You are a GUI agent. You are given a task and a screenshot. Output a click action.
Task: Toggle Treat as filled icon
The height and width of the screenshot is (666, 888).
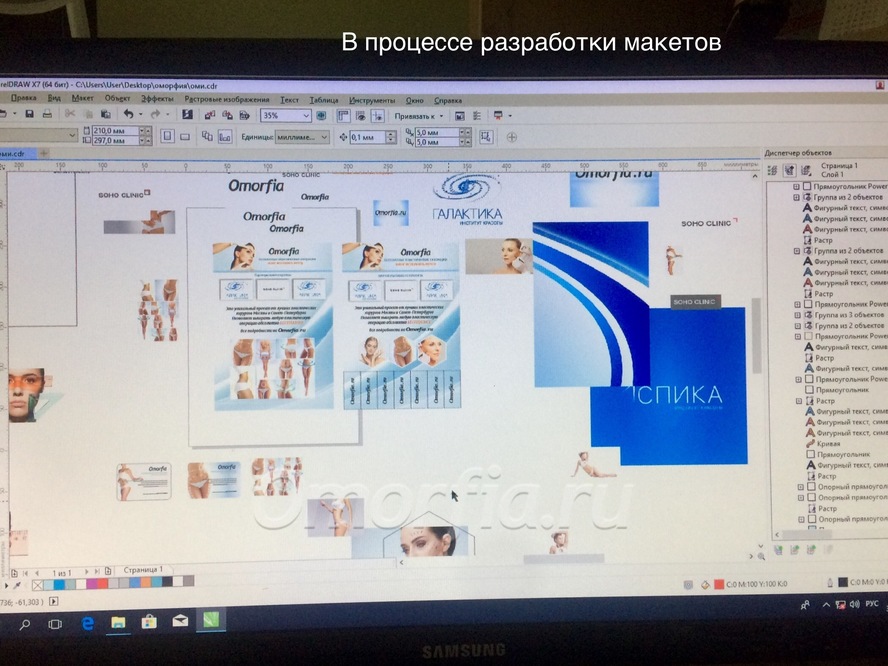pos(486,136)
